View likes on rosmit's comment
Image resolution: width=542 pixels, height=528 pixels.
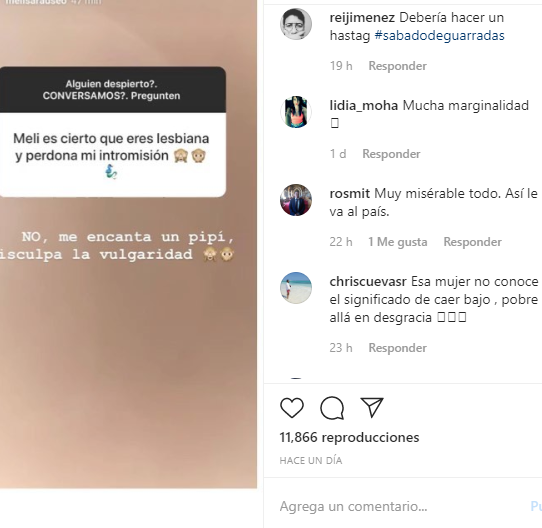[x=398, y=242]
